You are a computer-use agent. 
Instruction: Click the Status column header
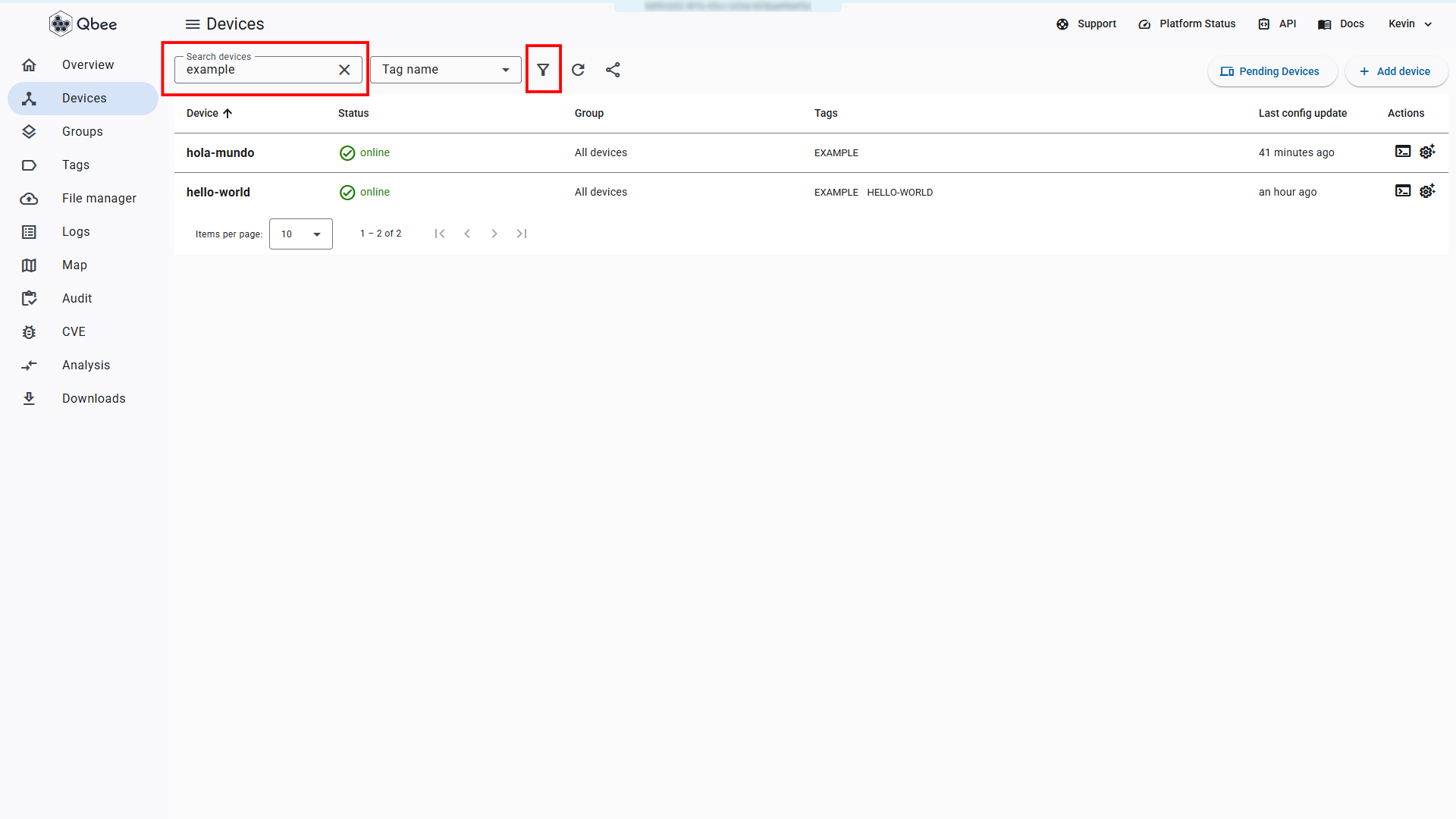click(x=353, y=114)
